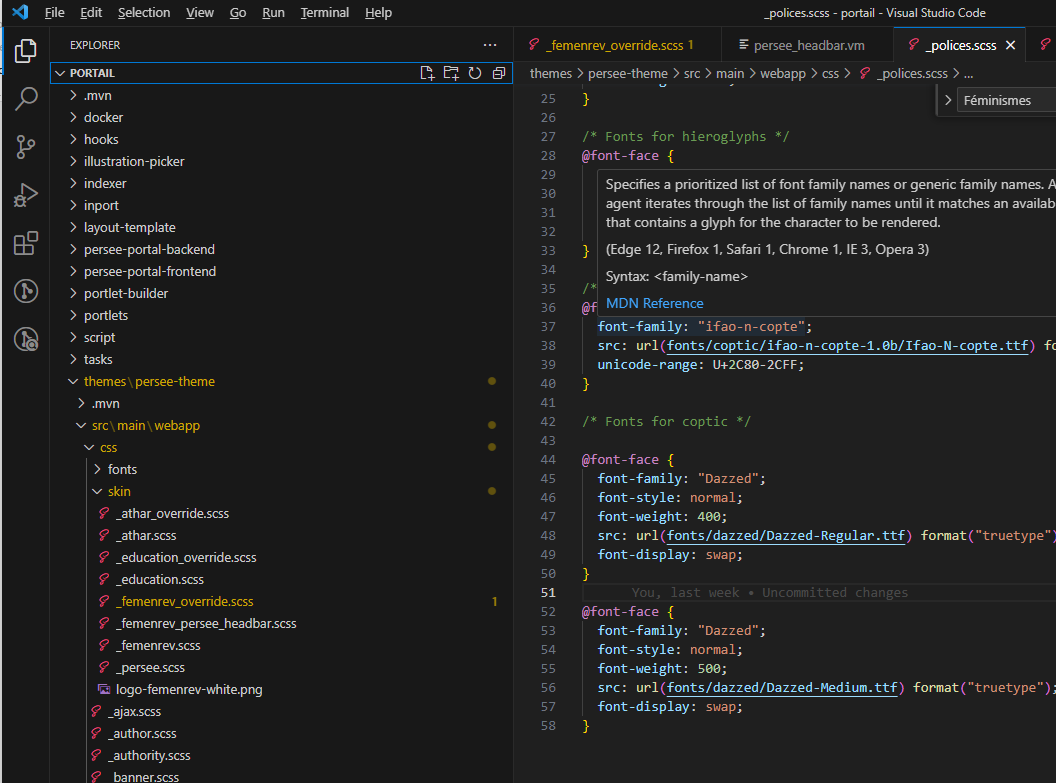Open the Run and Debug view

coord(26,195)
